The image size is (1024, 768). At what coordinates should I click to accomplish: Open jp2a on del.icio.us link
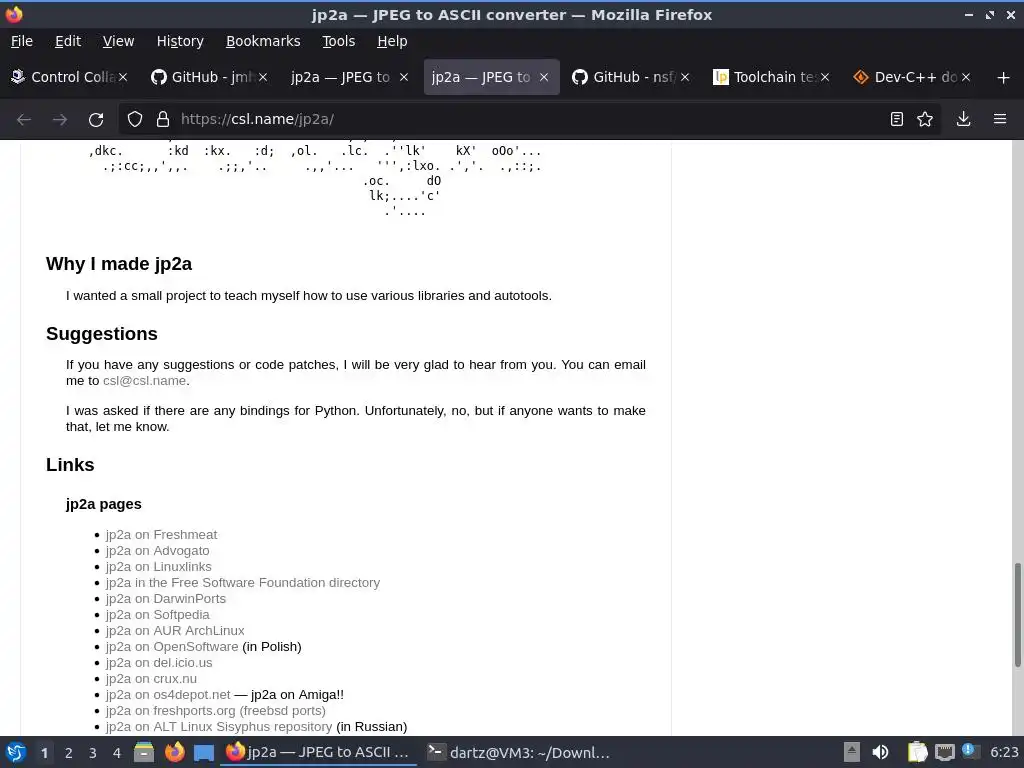(159, 663)
